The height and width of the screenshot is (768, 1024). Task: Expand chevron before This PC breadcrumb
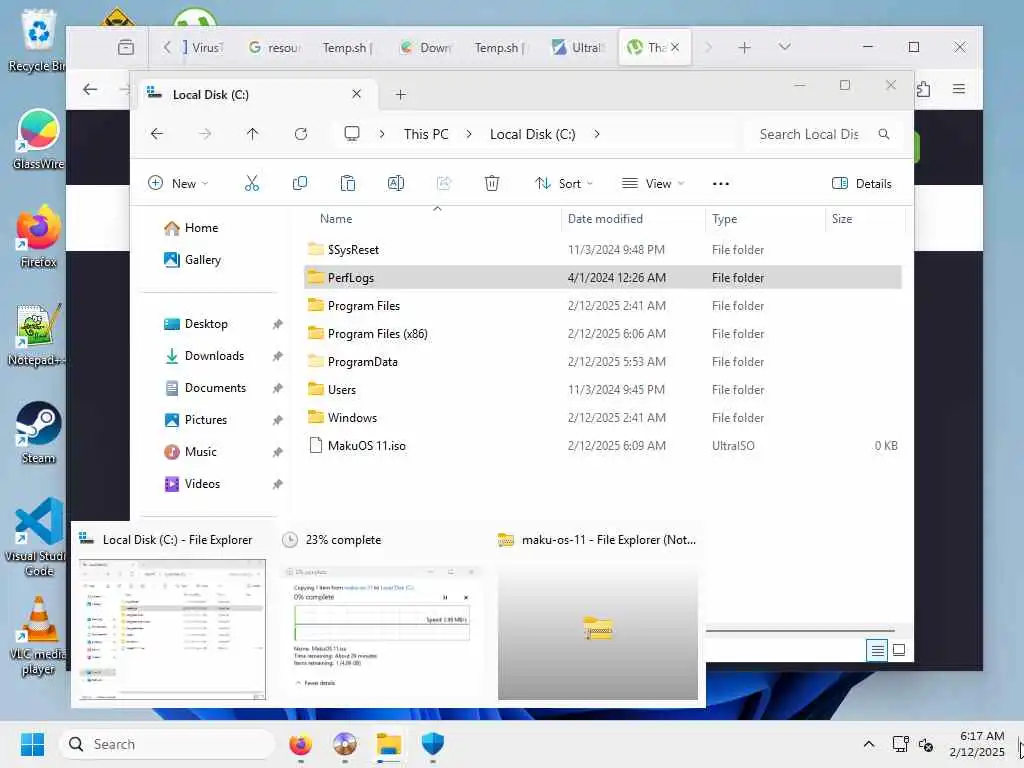click(381, 134)
